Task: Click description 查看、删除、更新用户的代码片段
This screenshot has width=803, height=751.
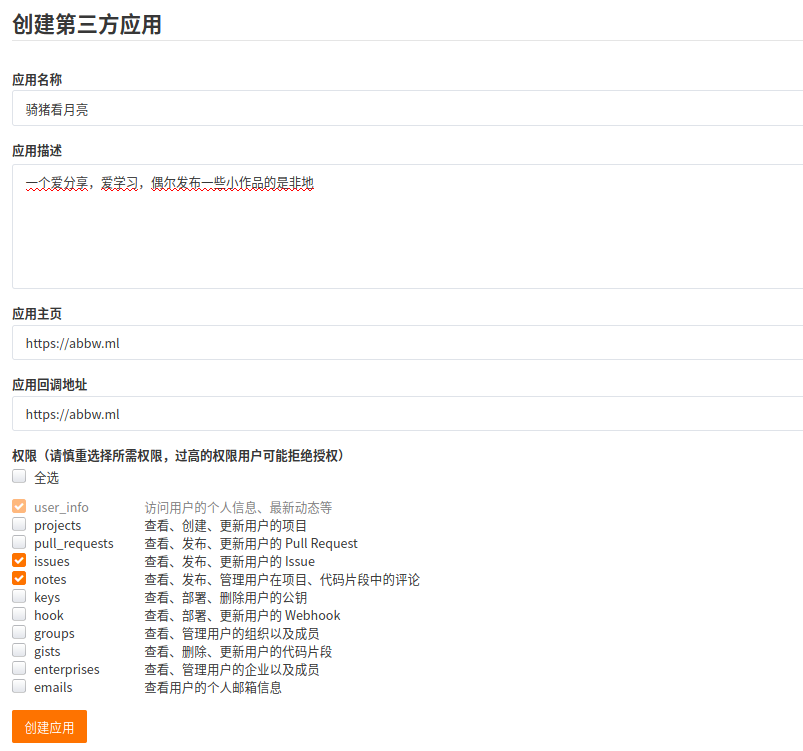Action: 238,652
